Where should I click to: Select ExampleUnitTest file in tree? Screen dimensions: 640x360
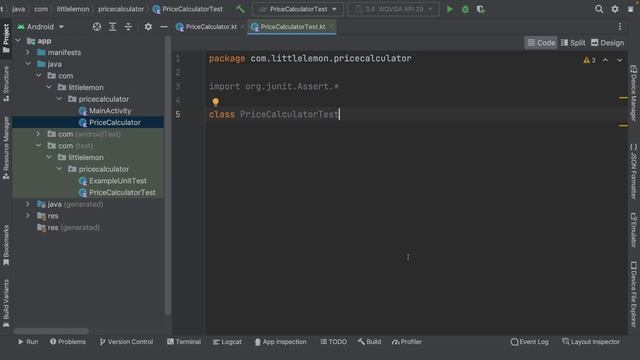(x=113, y=181)
